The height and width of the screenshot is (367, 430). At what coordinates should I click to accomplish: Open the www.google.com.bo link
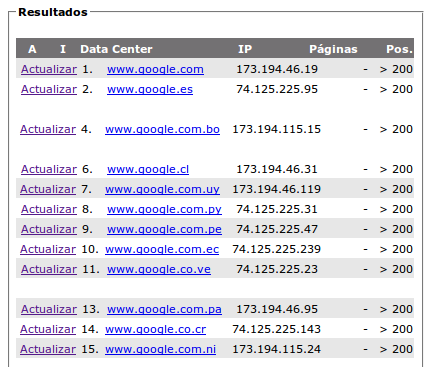[162, 129]
